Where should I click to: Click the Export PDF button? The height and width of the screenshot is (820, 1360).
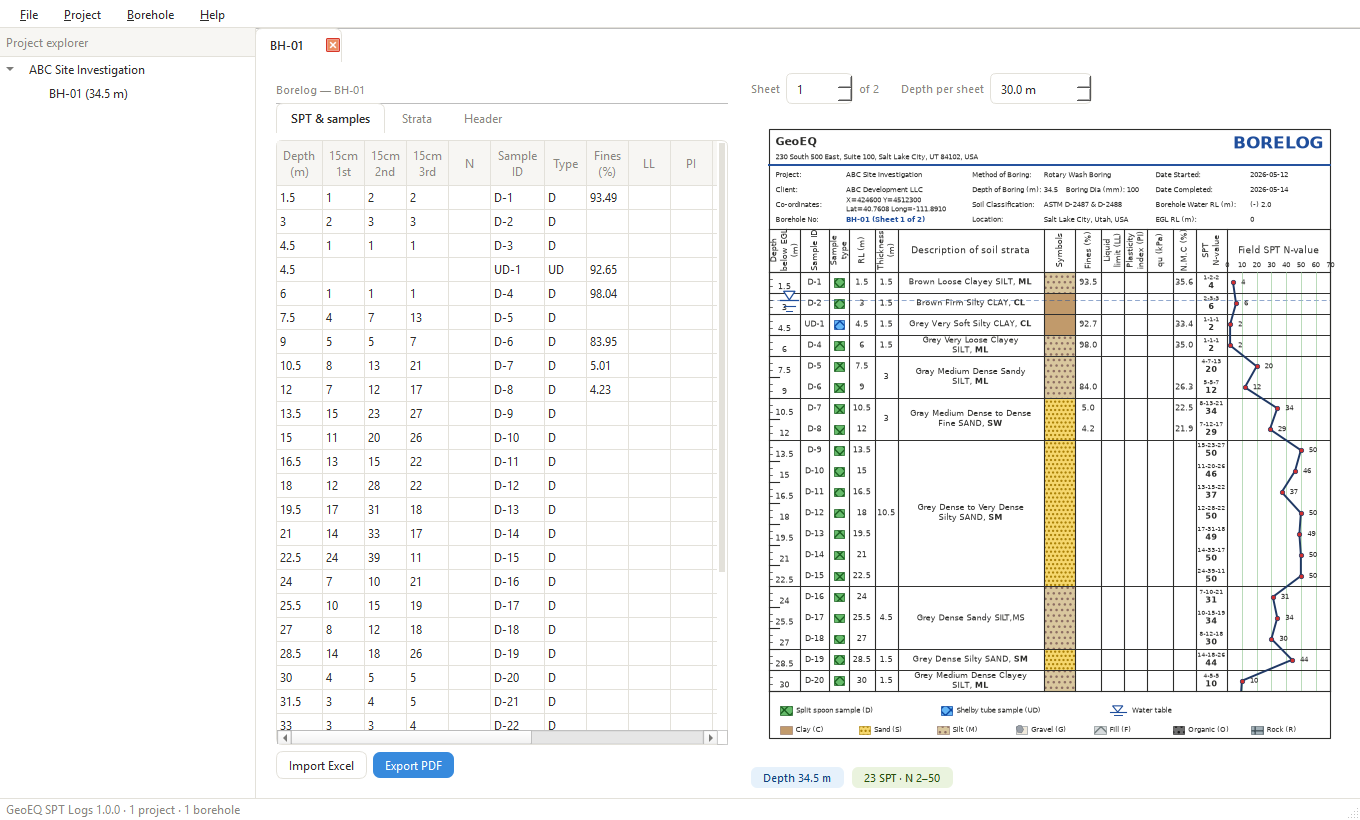point(413,766)
